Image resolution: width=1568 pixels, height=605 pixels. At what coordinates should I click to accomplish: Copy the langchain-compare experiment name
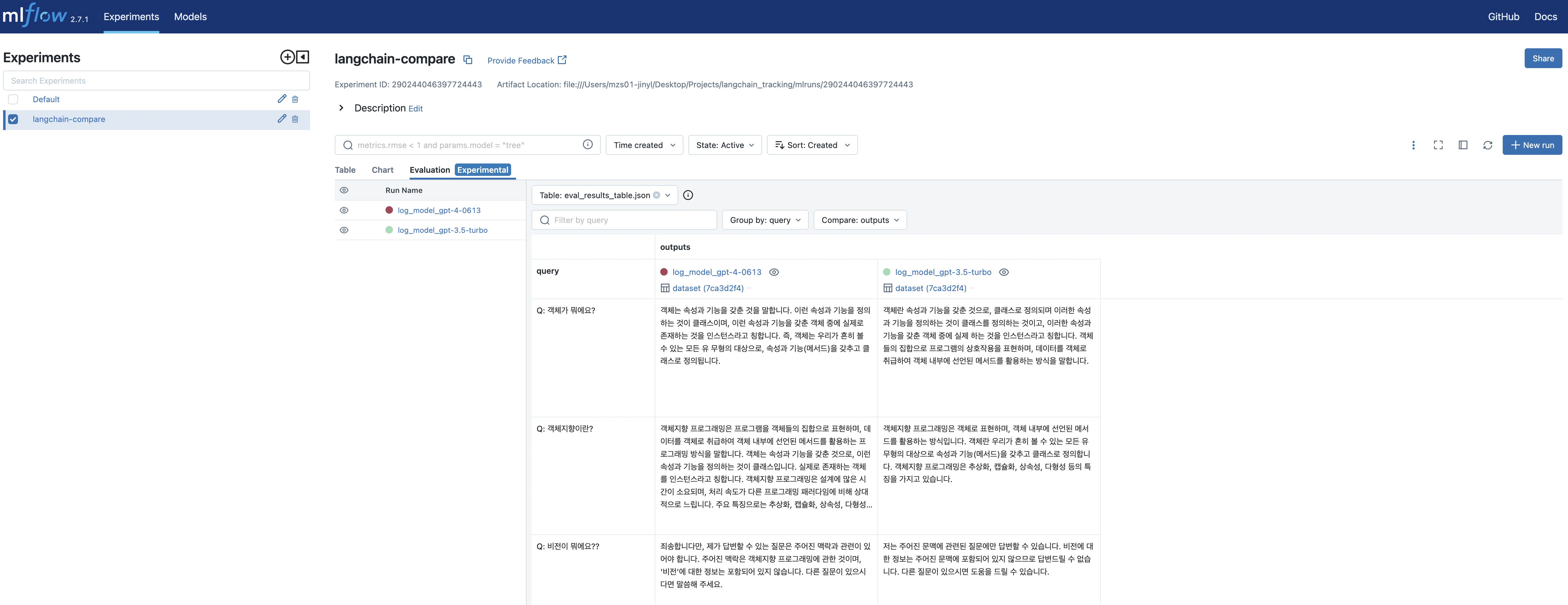[467, 60]
